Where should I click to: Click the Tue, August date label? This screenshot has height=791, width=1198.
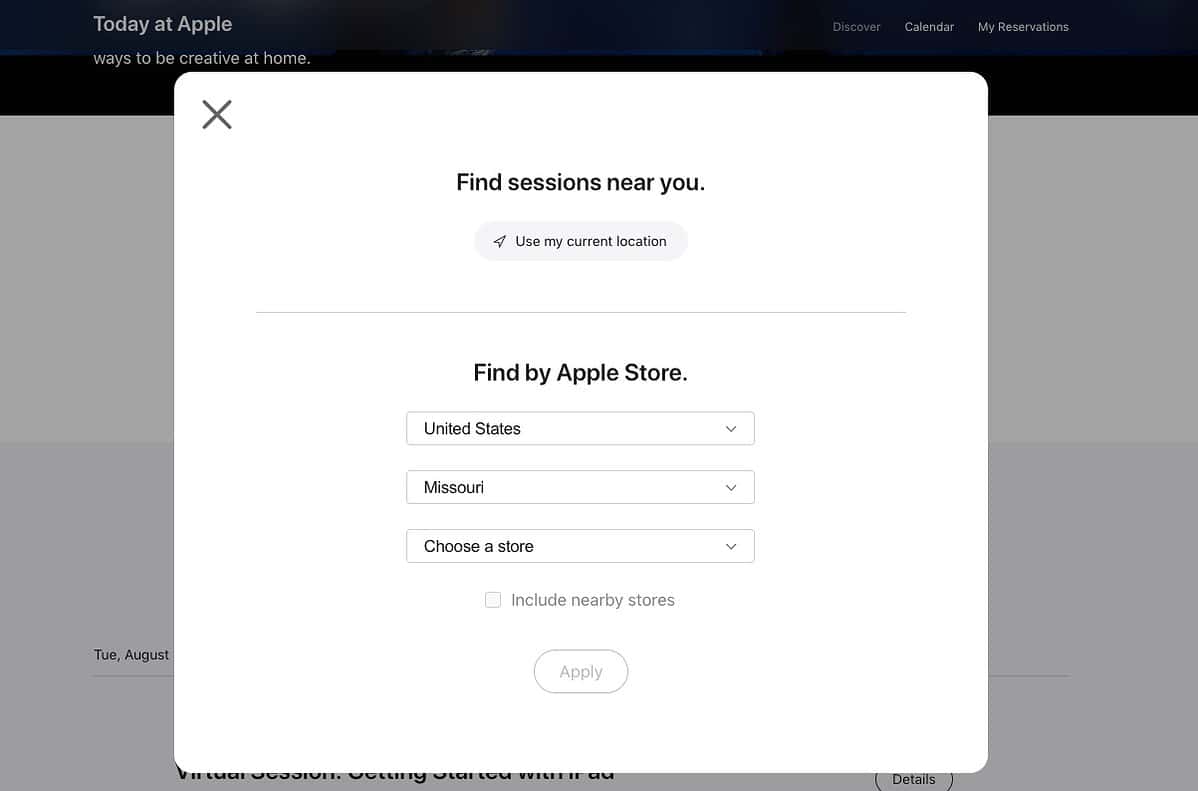tap(131, 655)
